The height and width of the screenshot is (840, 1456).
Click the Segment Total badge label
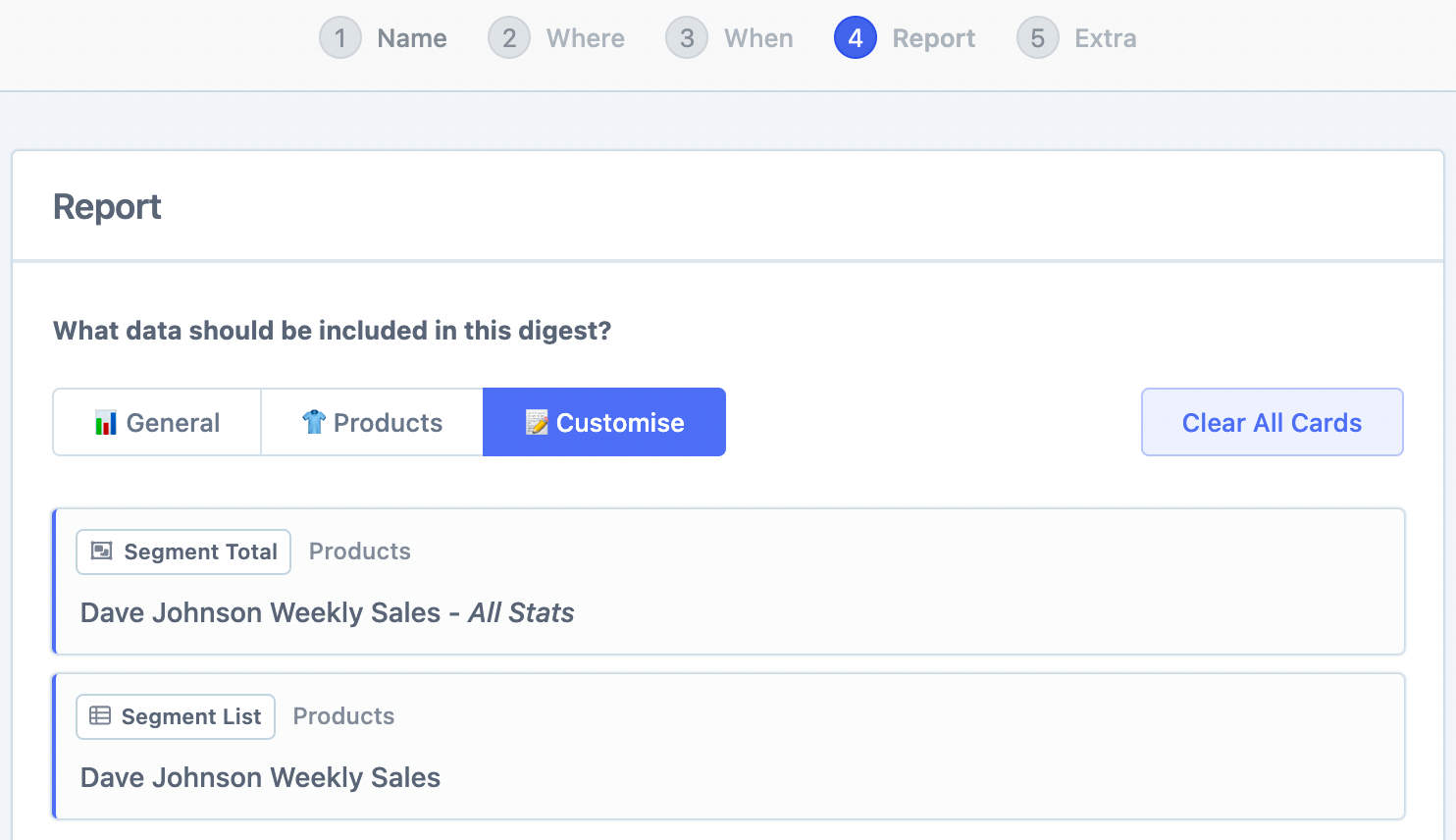coord(200,552)
